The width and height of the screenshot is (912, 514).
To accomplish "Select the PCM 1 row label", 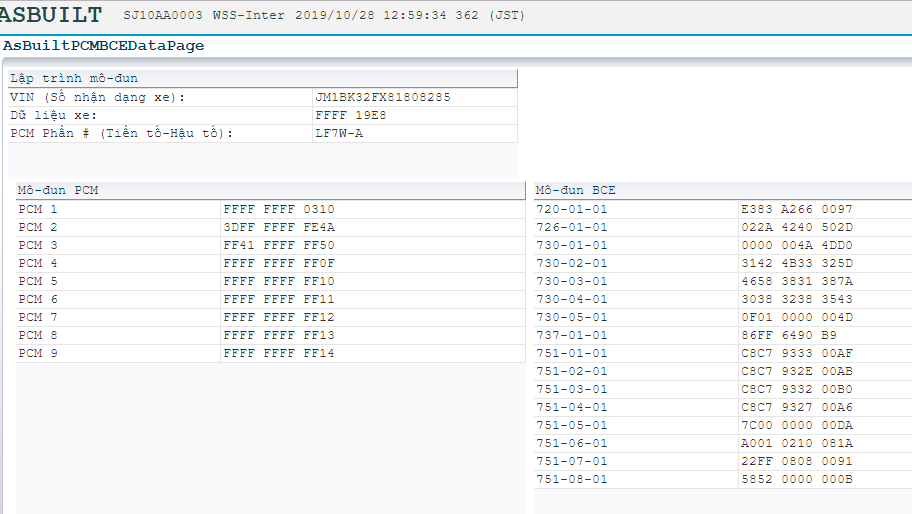I will coord(38,209).
